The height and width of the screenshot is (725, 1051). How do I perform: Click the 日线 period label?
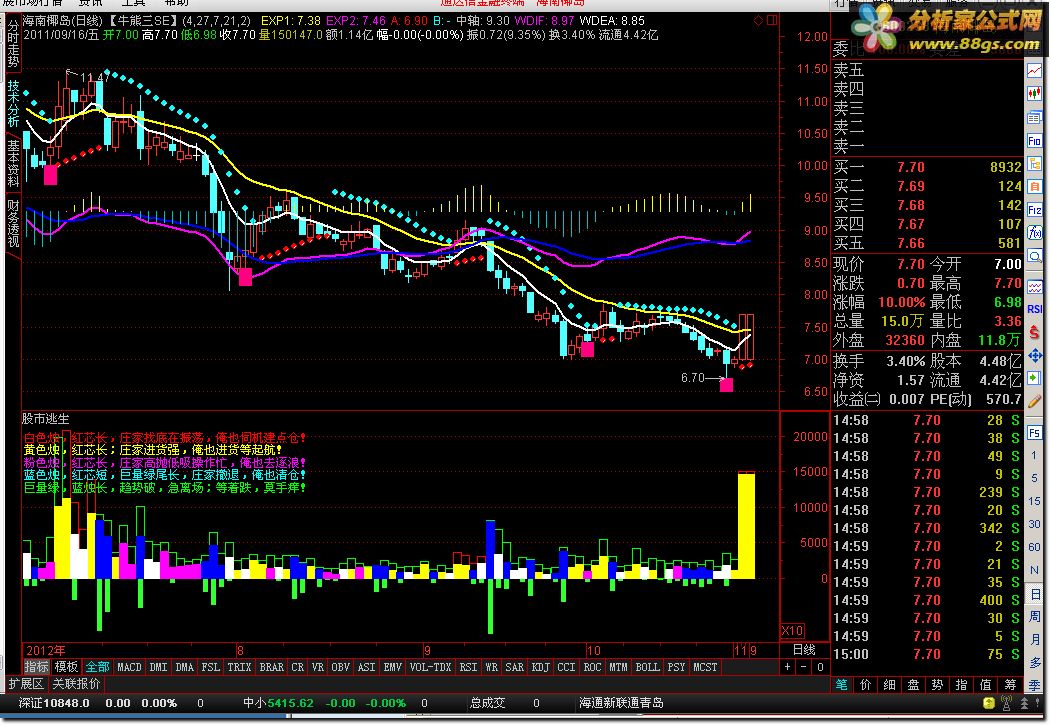click(x=804, y=650)
